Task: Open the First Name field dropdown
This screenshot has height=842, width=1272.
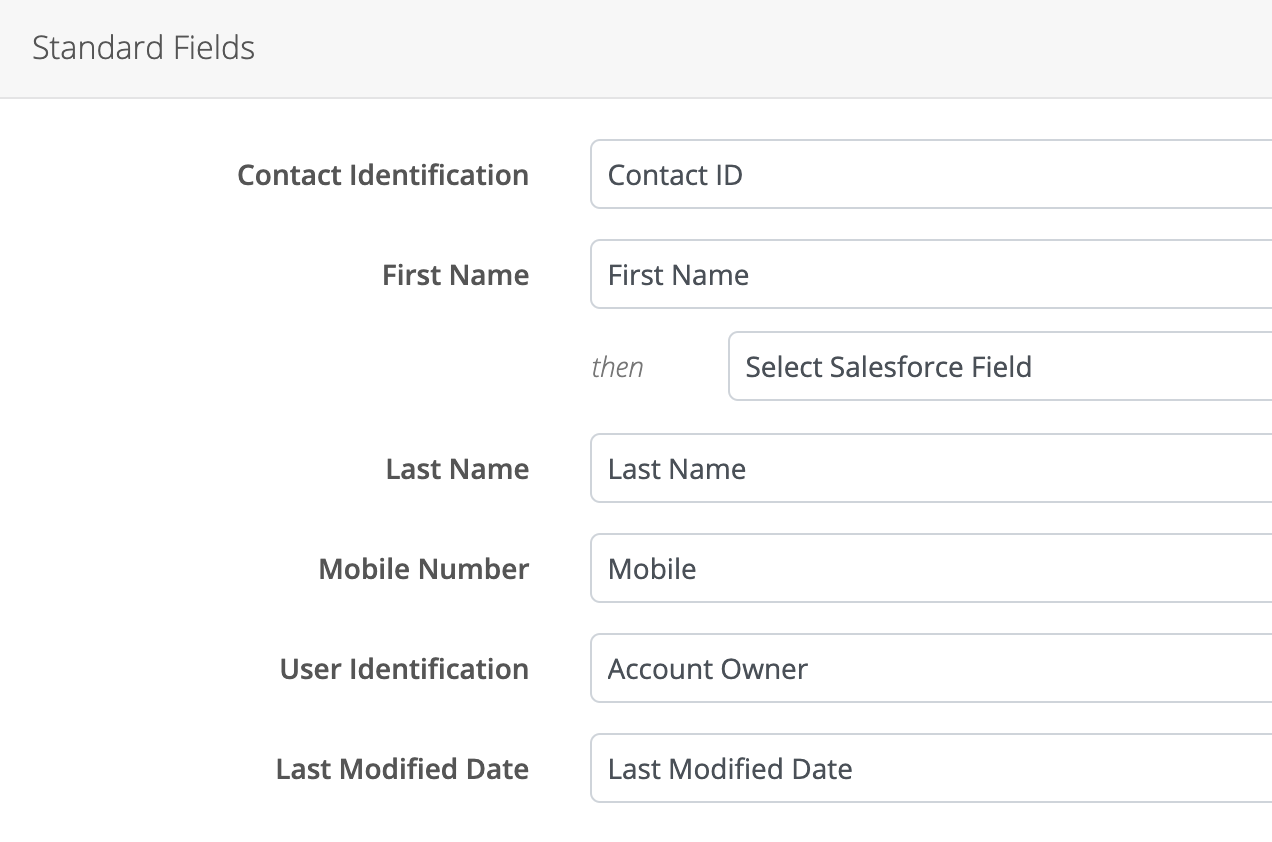Action: click(930, 275)
